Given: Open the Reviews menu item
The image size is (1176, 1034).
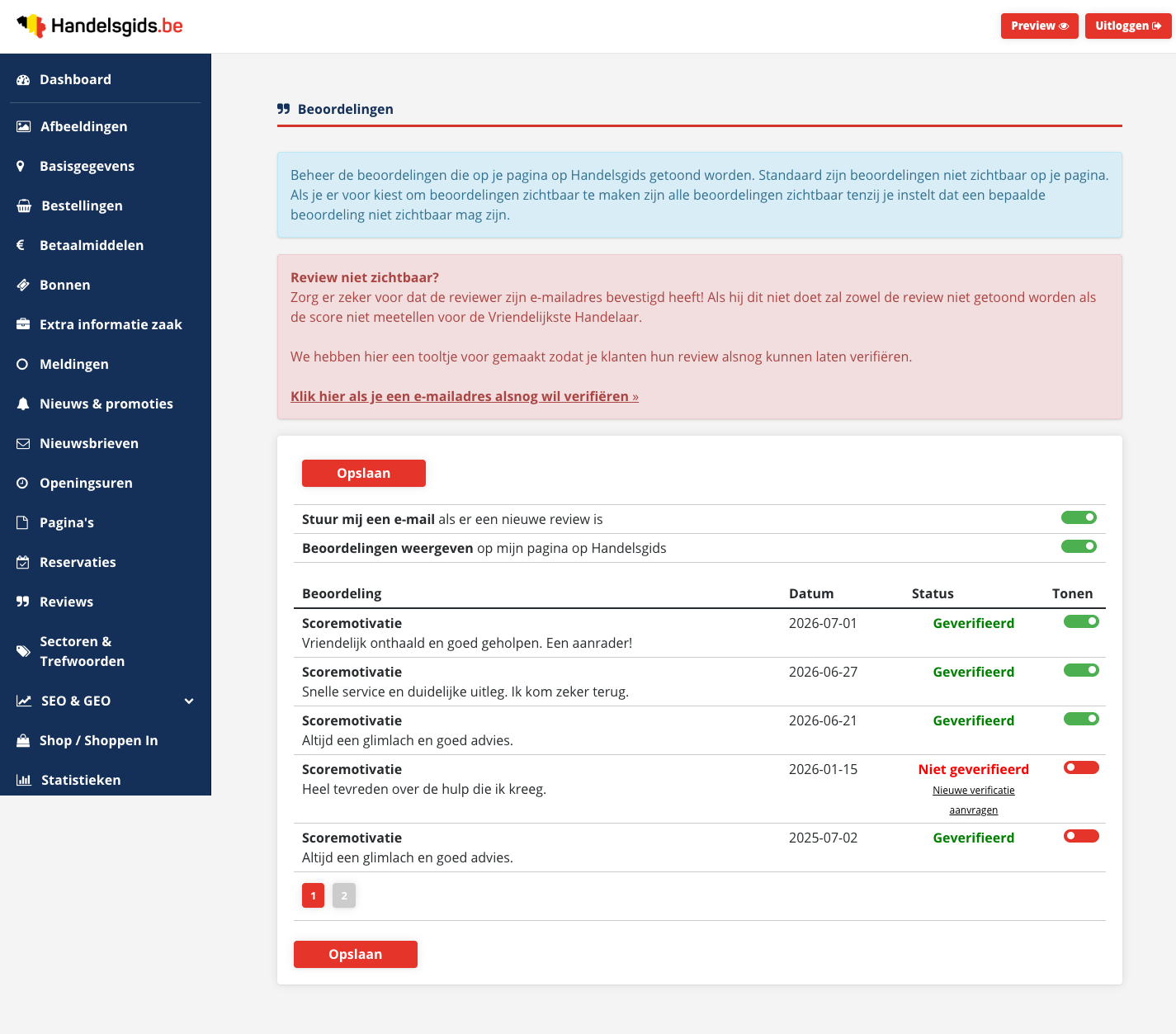Looking at the screenshot, I should coord(106,602).
